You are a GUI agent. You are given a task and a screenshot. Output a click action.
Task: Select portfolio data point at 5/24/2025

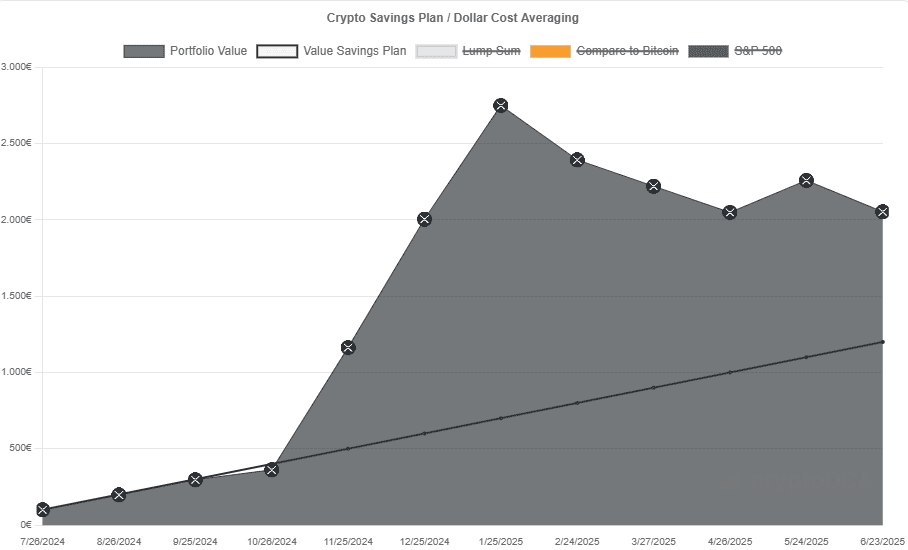(807, 180)
